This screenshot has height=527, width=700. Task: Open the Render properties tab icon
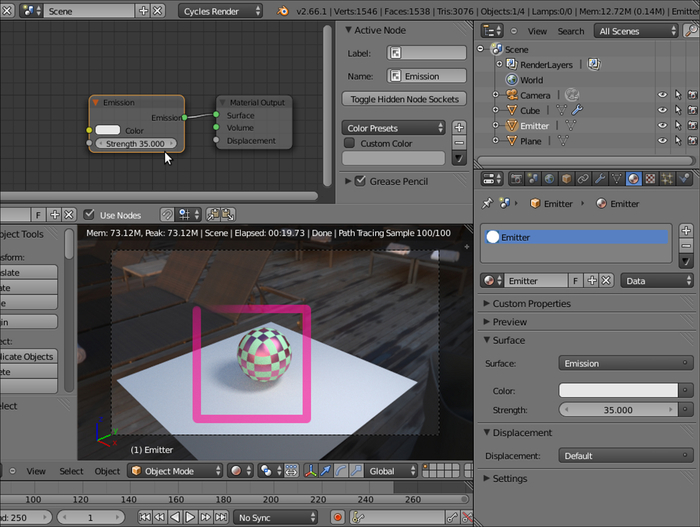517,179
